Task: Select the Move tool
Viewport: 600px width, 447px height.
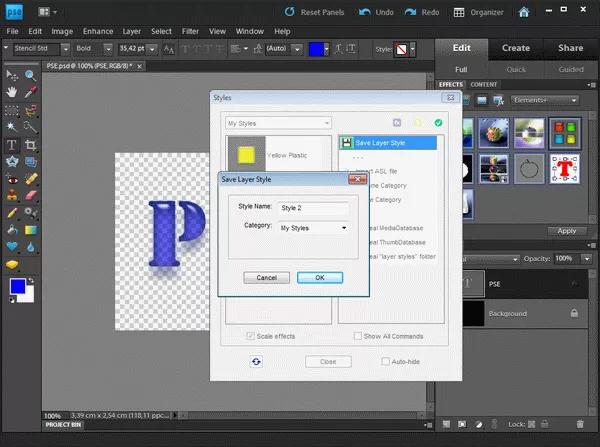Action: [12, 75]
